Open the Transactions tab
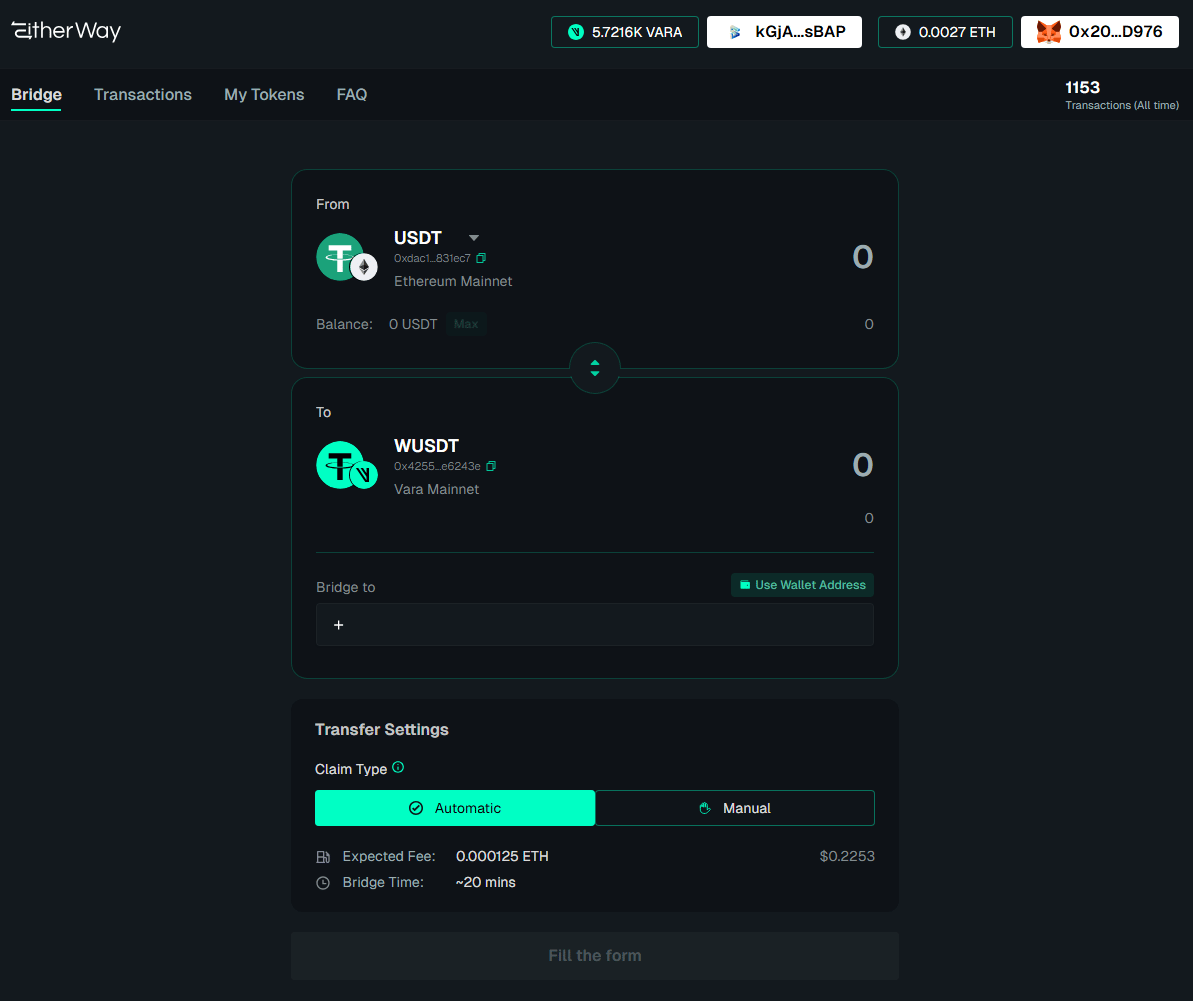Viewport: 1193px width, 1001px height. (143, 94)
